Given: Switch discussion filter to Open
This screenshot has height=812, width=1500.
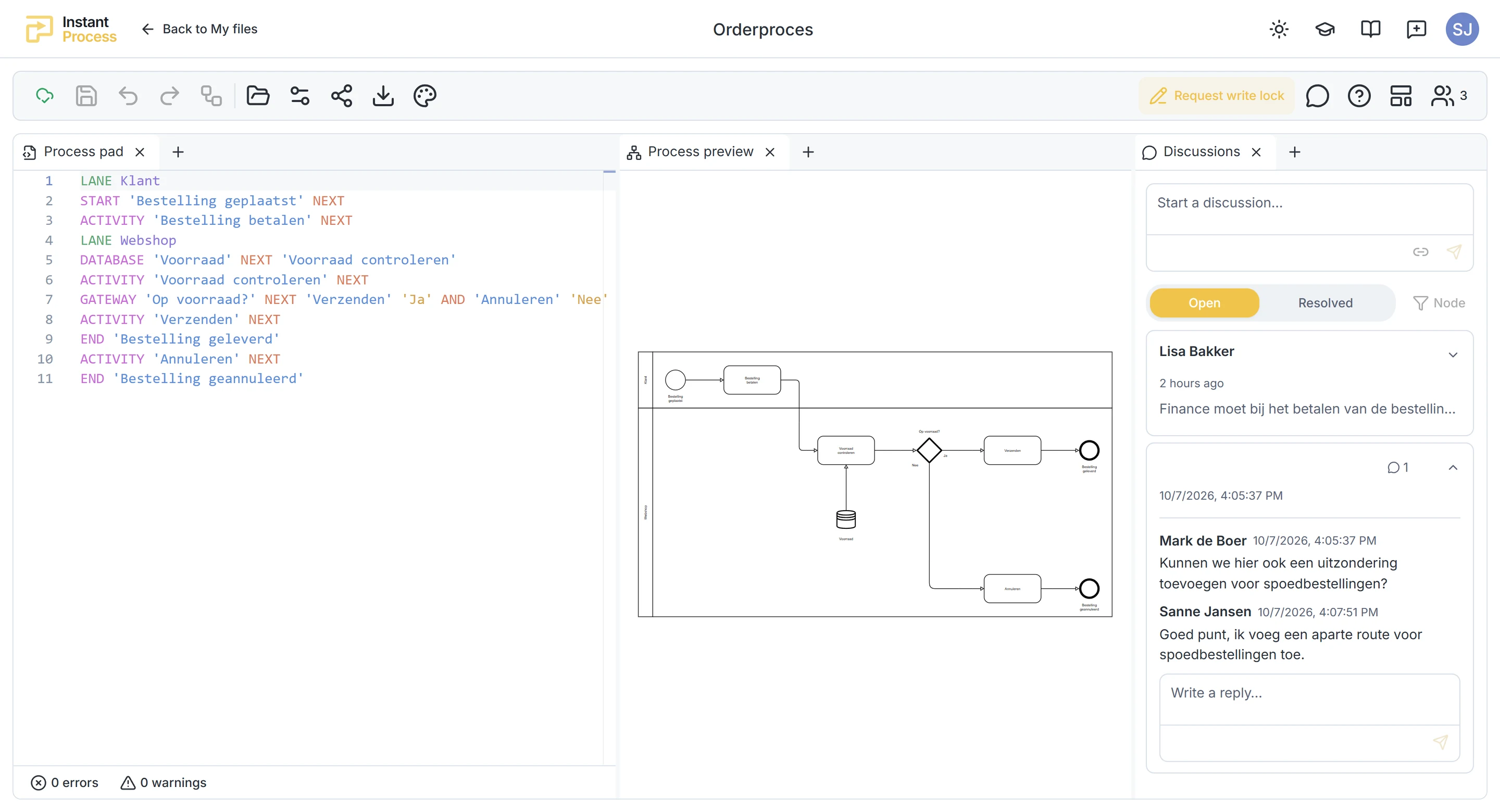Looking at the screenshot, I should point(1204,303).
